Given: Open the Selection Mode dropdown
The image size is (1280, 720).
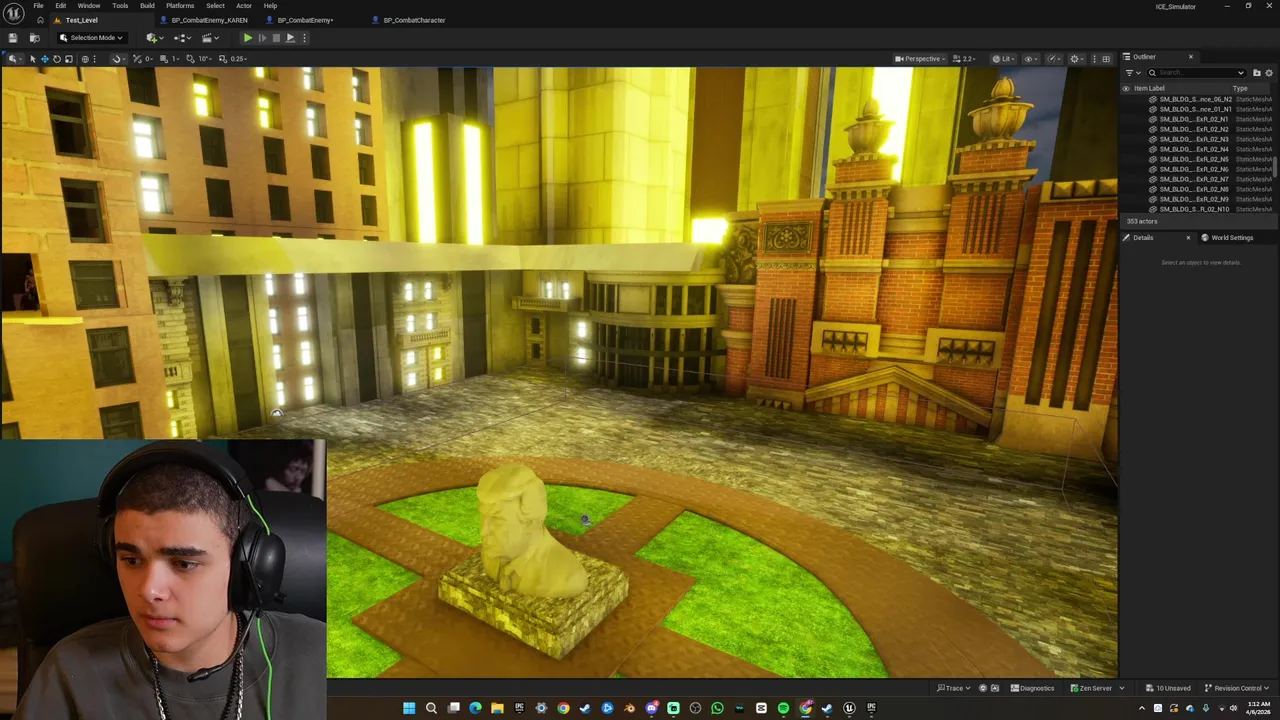Looking at the screenshot, I should tap(92, 38).
